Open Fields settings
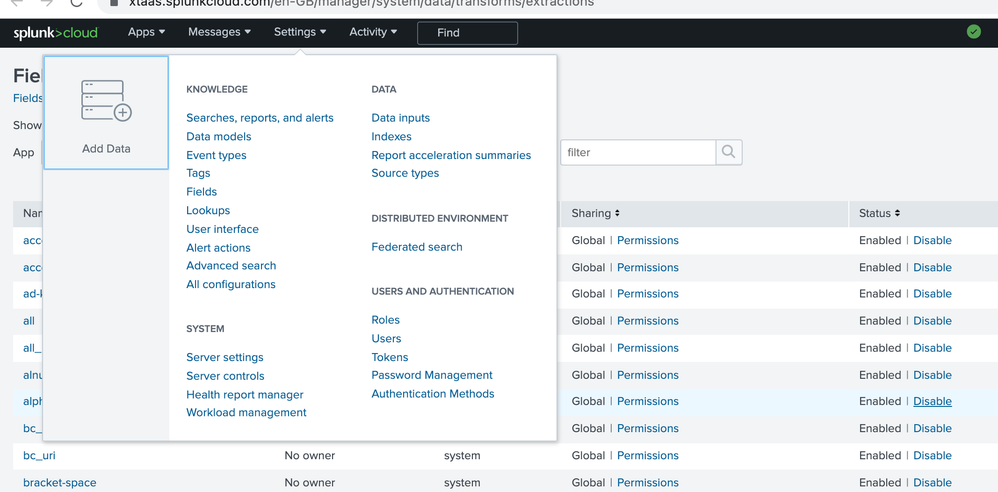This screenshot has width=998, height=492. pyautogui.click(x=201, y=192)
